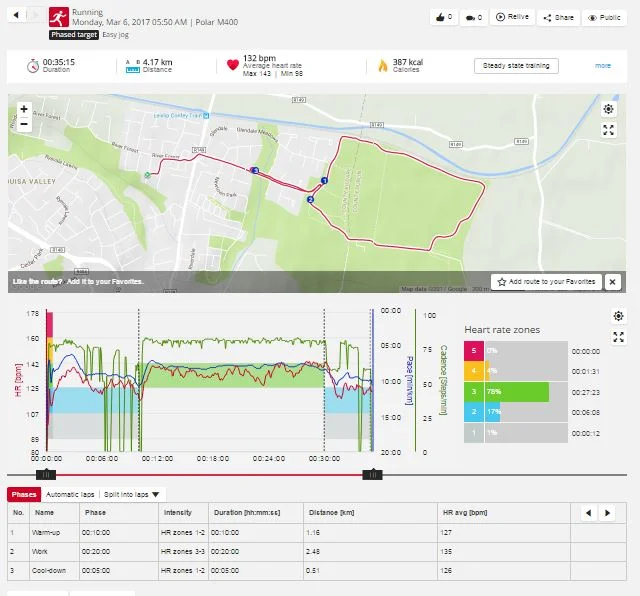
Task: Open the graph settings gear icon
Action: (x=618, y=316)
